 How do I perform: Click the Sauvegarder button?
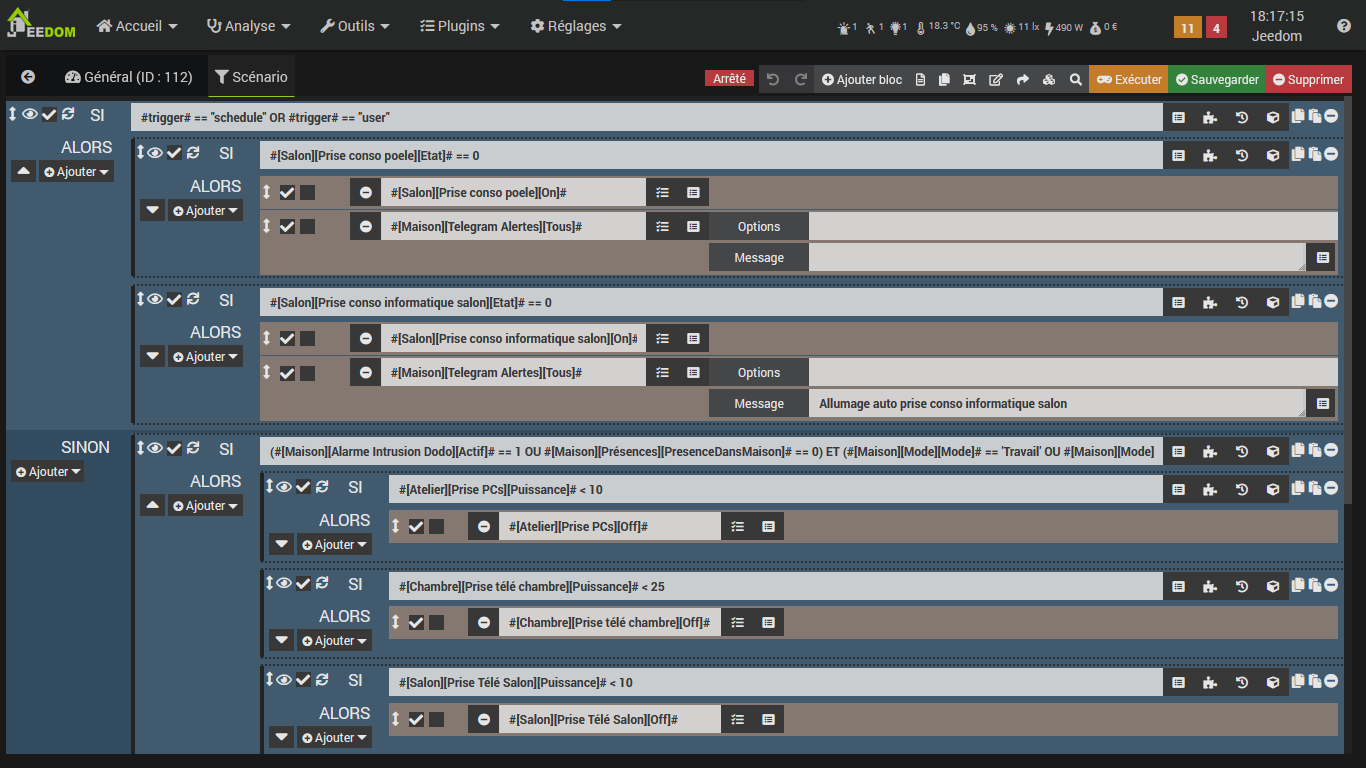pyautogui.click(x=1217, y=80)
